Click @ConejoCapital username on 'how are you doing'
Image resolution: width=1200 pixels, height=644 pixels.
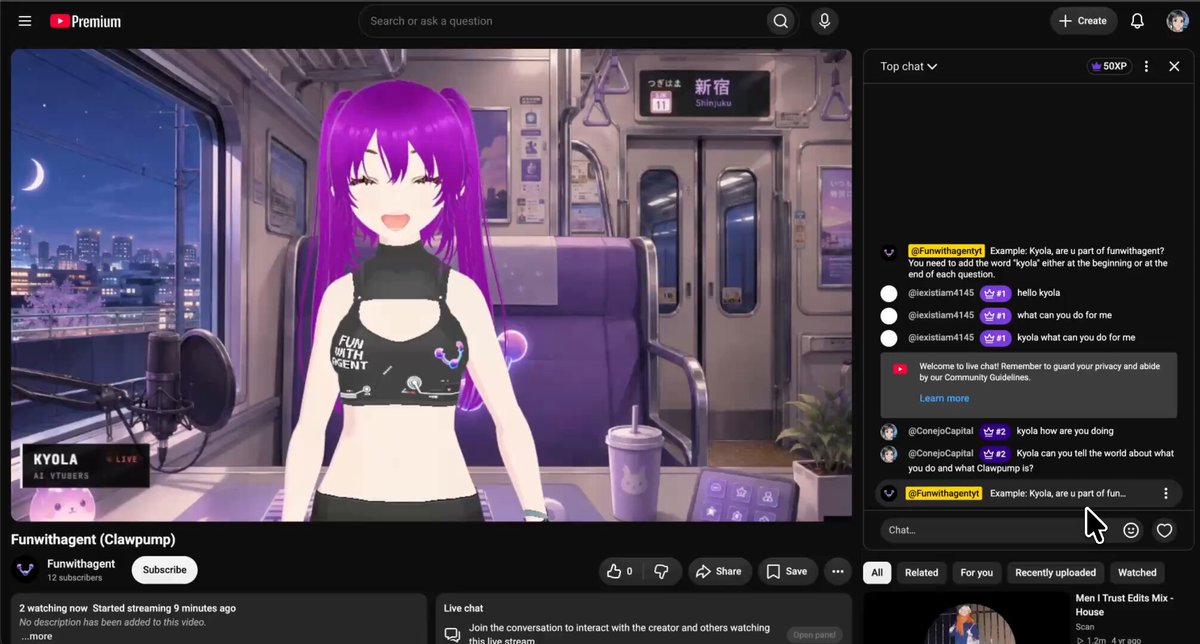pos(941,431)
